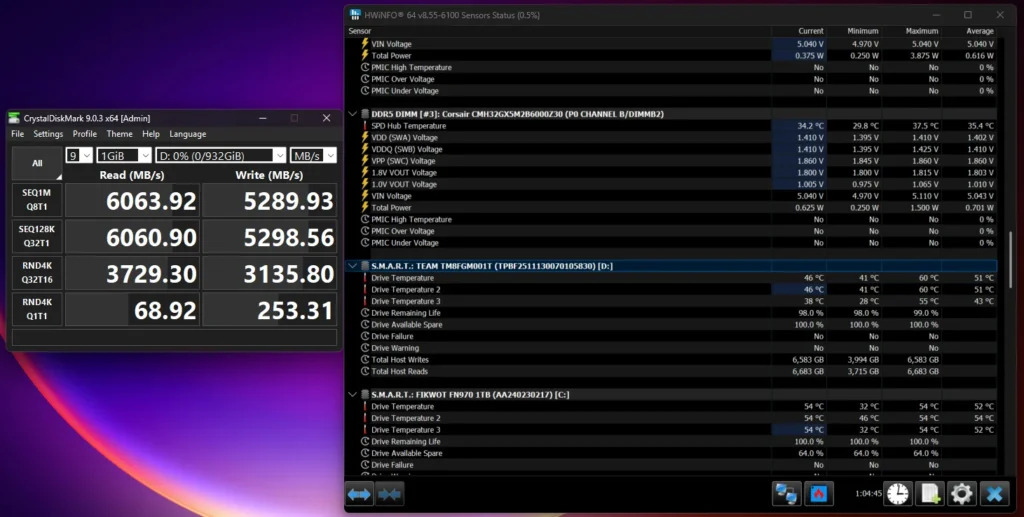Click the drive icon next to TEAM TM8FGM001T
The width and height of the screenshot is (1024, 517).
[365, 266]
